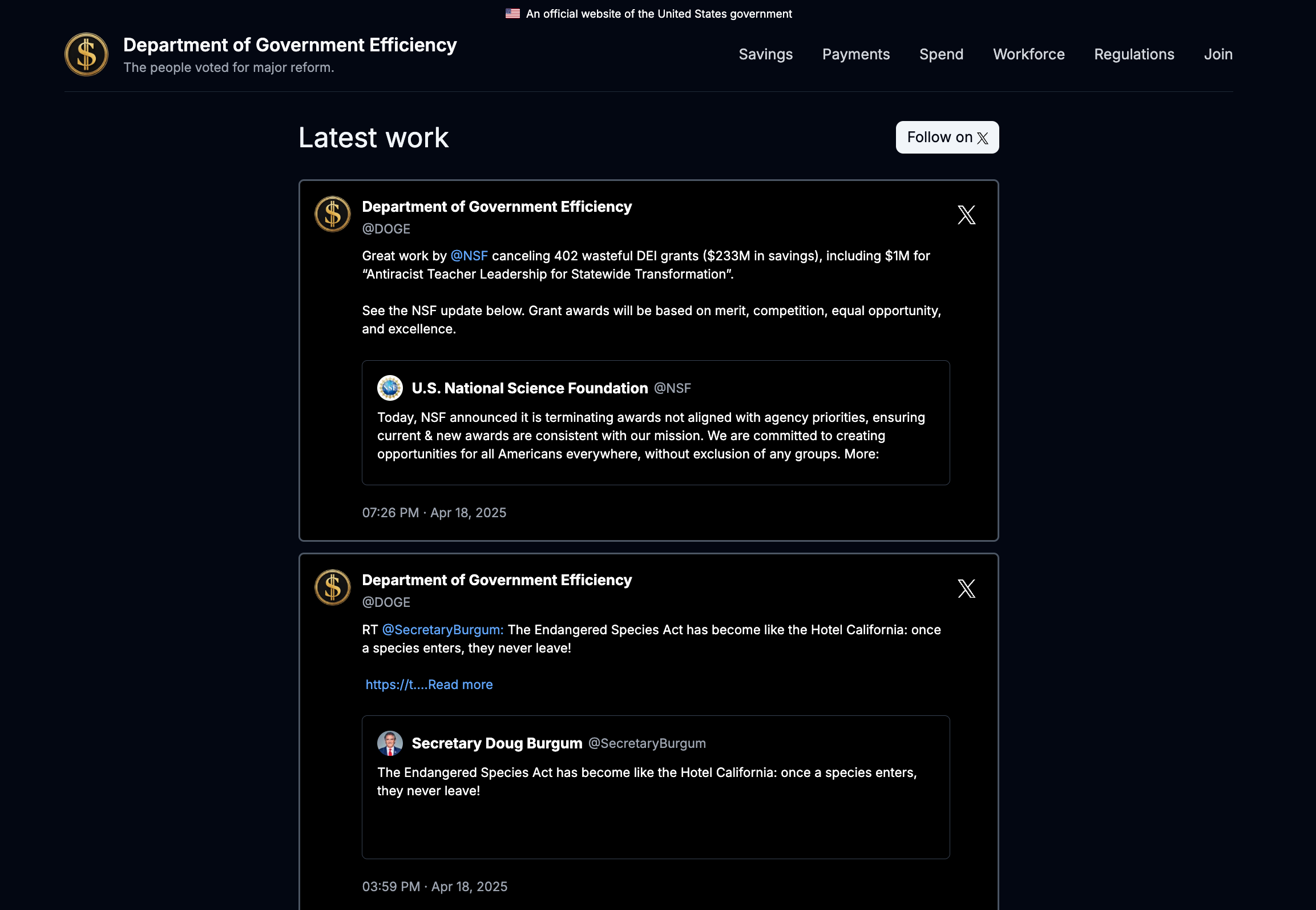Image resolution: width=1316 pixels, height=910 pixels.
Task: Click the official website of United States government text
Action: tap(659, 14)
